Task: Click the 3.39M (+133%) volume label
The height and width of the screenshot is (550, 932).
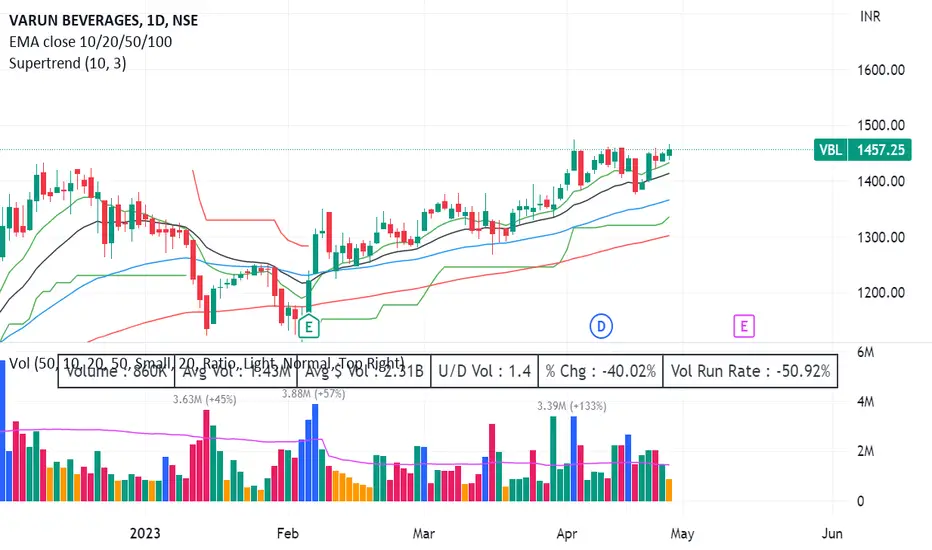Action: [x=572, y=406]
